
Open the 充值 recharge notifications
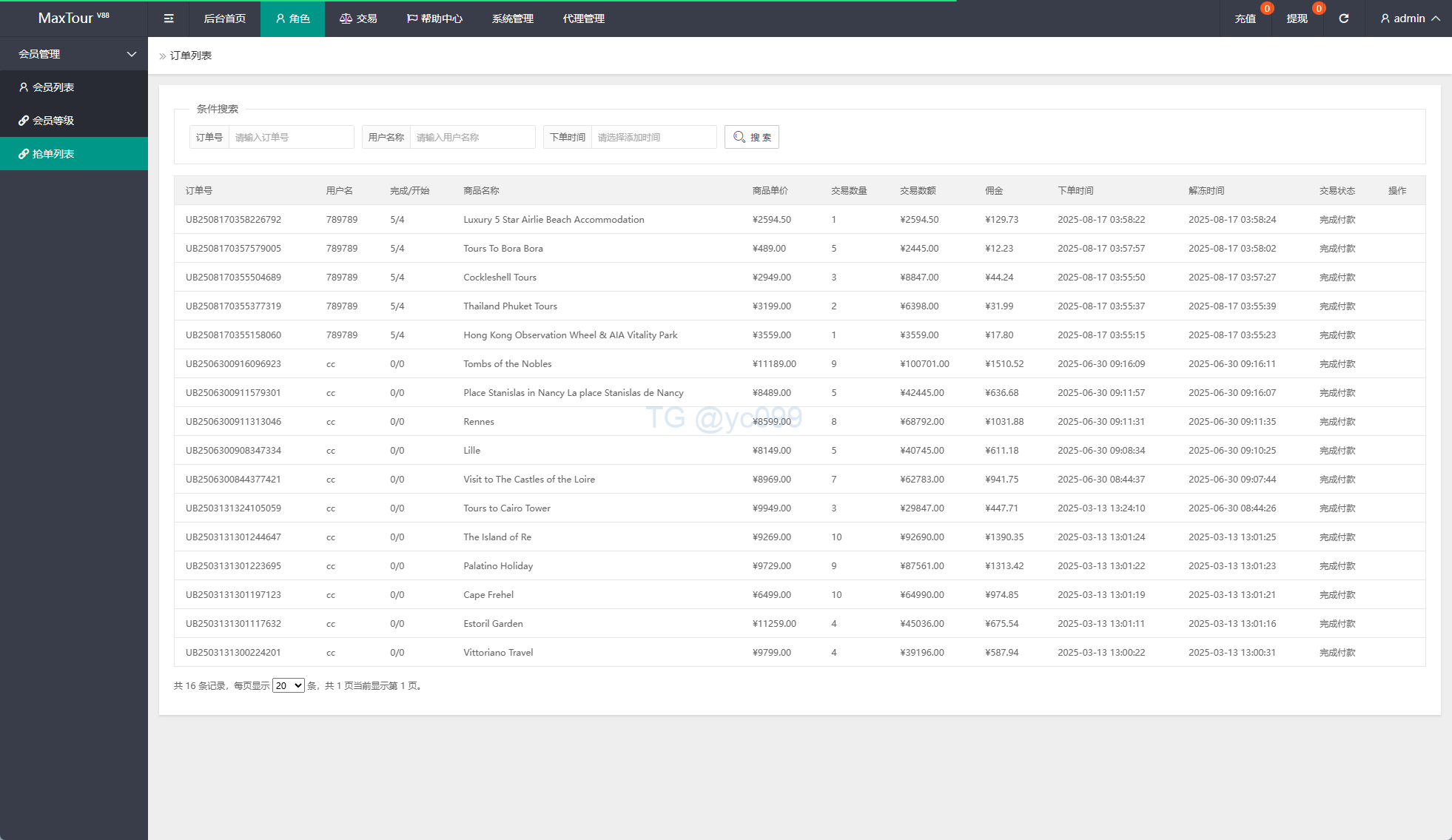tap(1246, 19)
